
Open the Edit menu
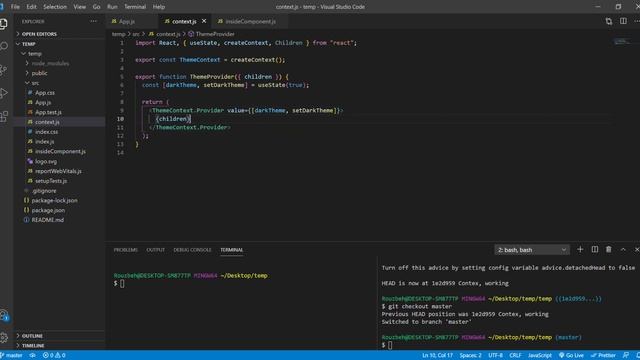coord(31,7)
